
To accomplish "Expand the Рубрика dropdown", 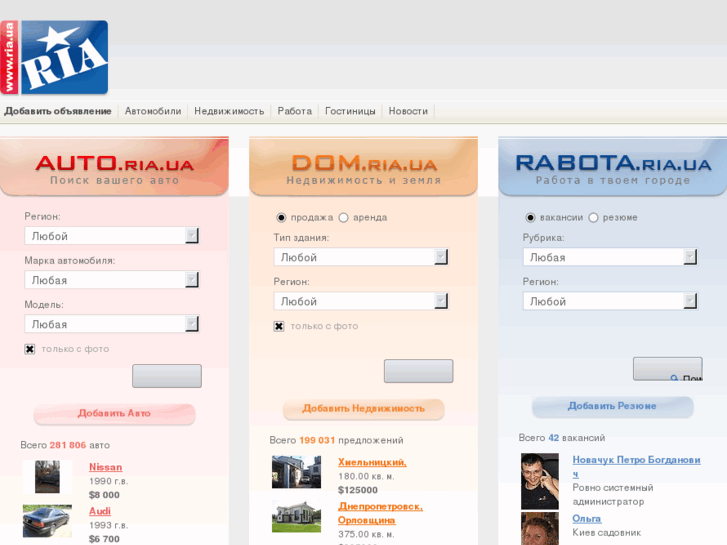I will click(610, 257).
